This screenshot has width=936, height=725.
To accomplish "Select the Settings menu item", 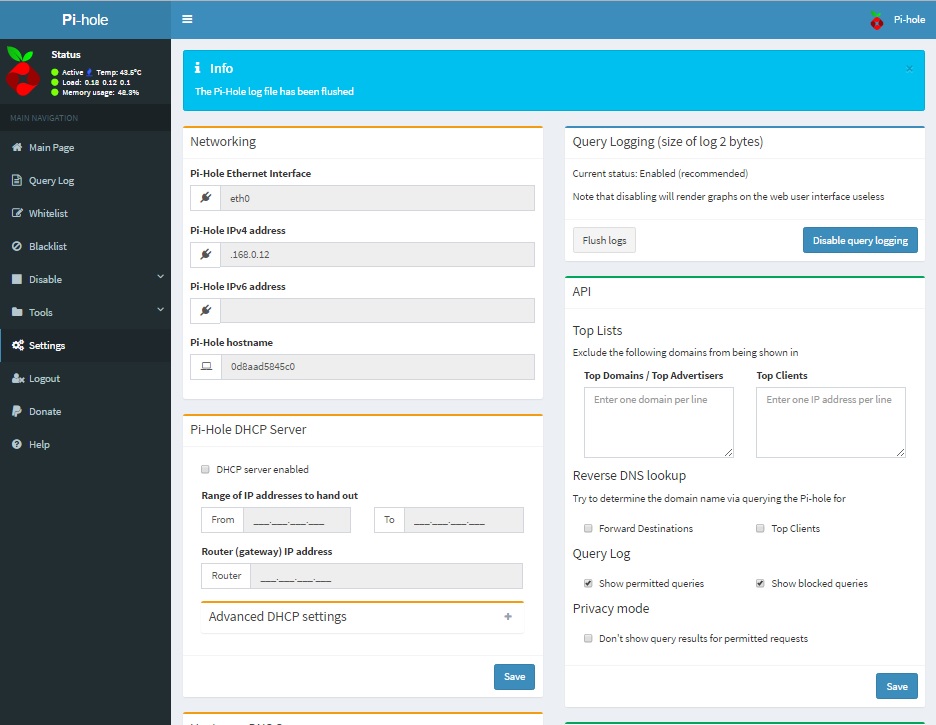I will coord(85,345).
